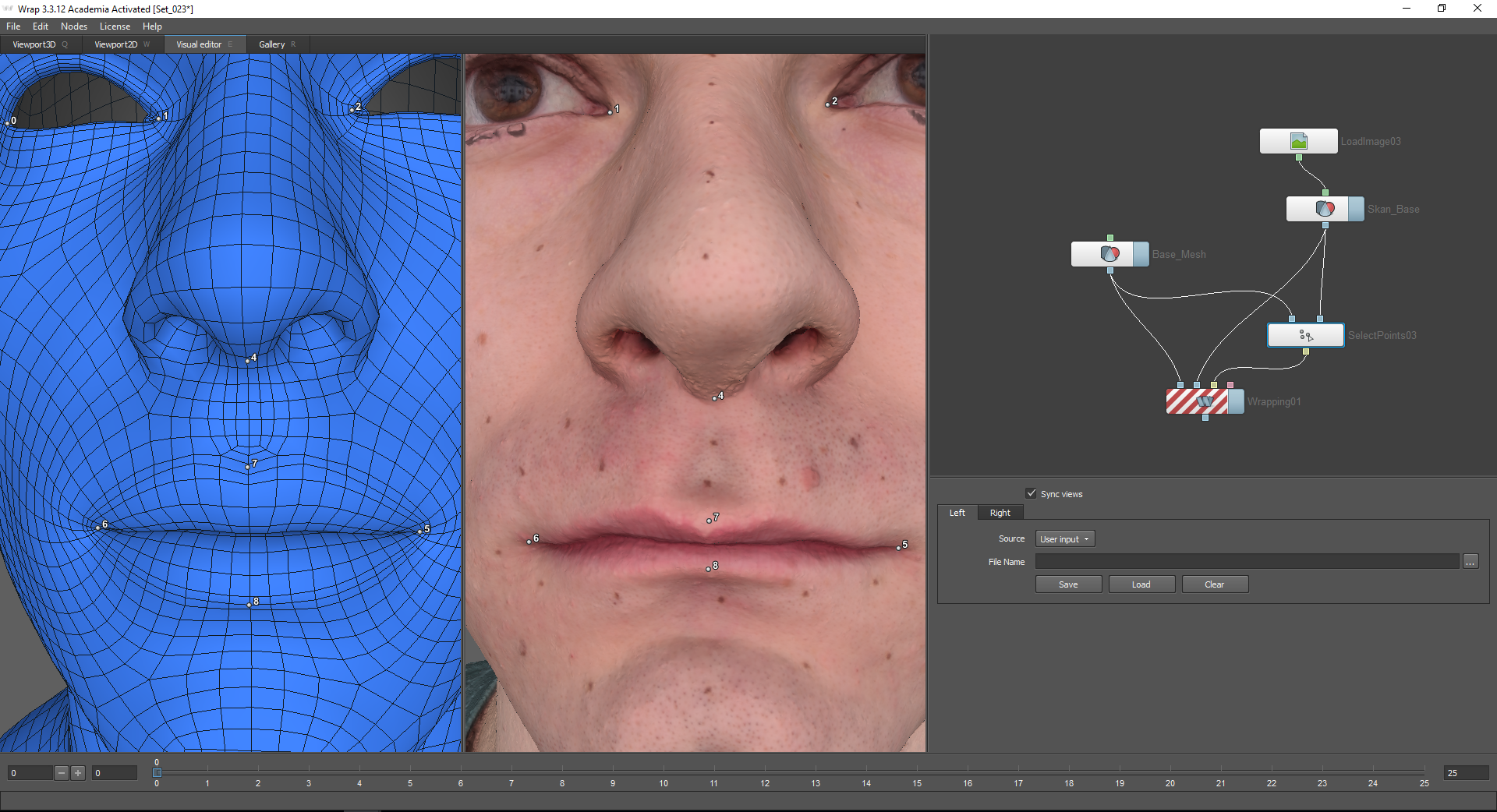Viewport: 1497px width, 812px height.
Task: Open the Edit menu
Action: coord(41,26)
